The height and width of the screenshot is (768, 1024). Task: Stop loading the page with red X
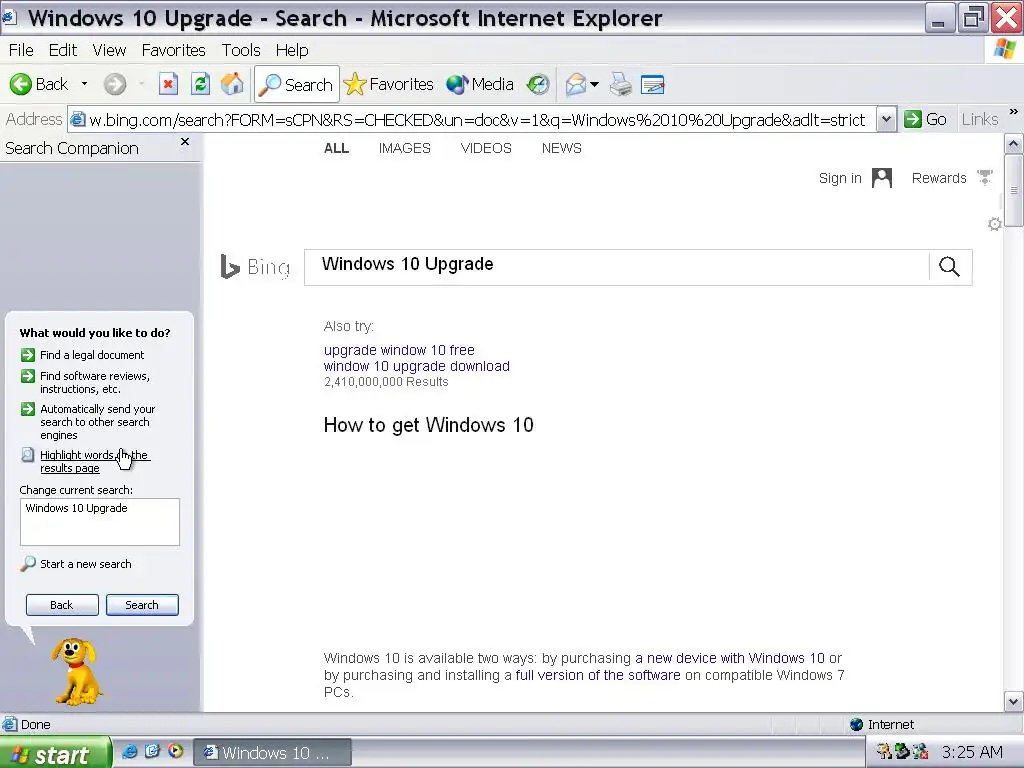tap(168, 84)
